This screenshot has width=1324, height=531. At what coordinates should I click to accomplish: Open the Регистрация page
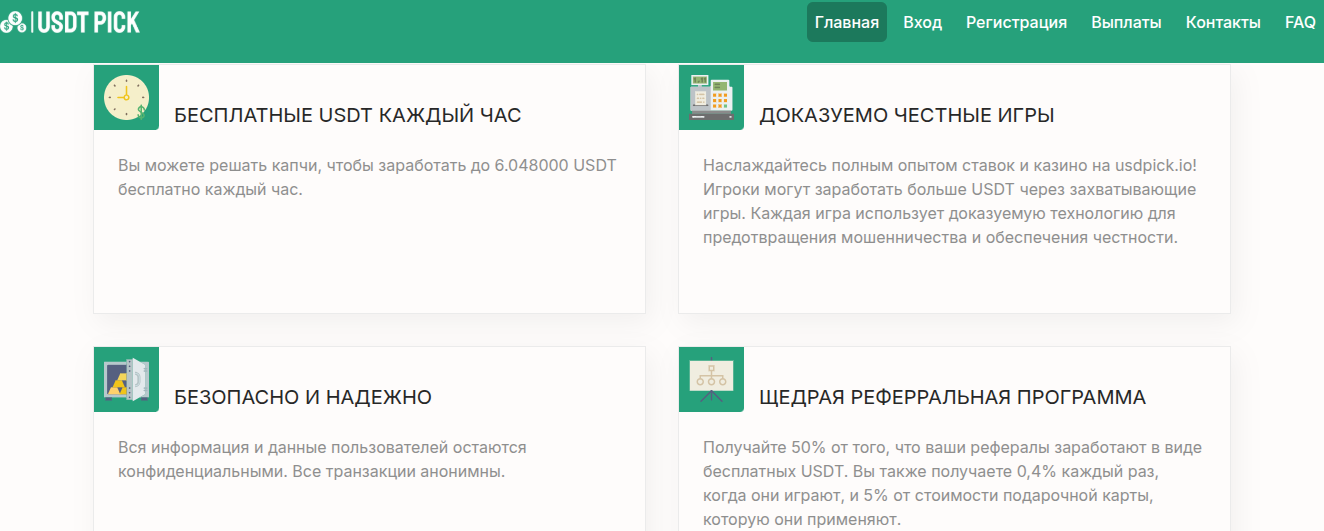pos(1016,22)
